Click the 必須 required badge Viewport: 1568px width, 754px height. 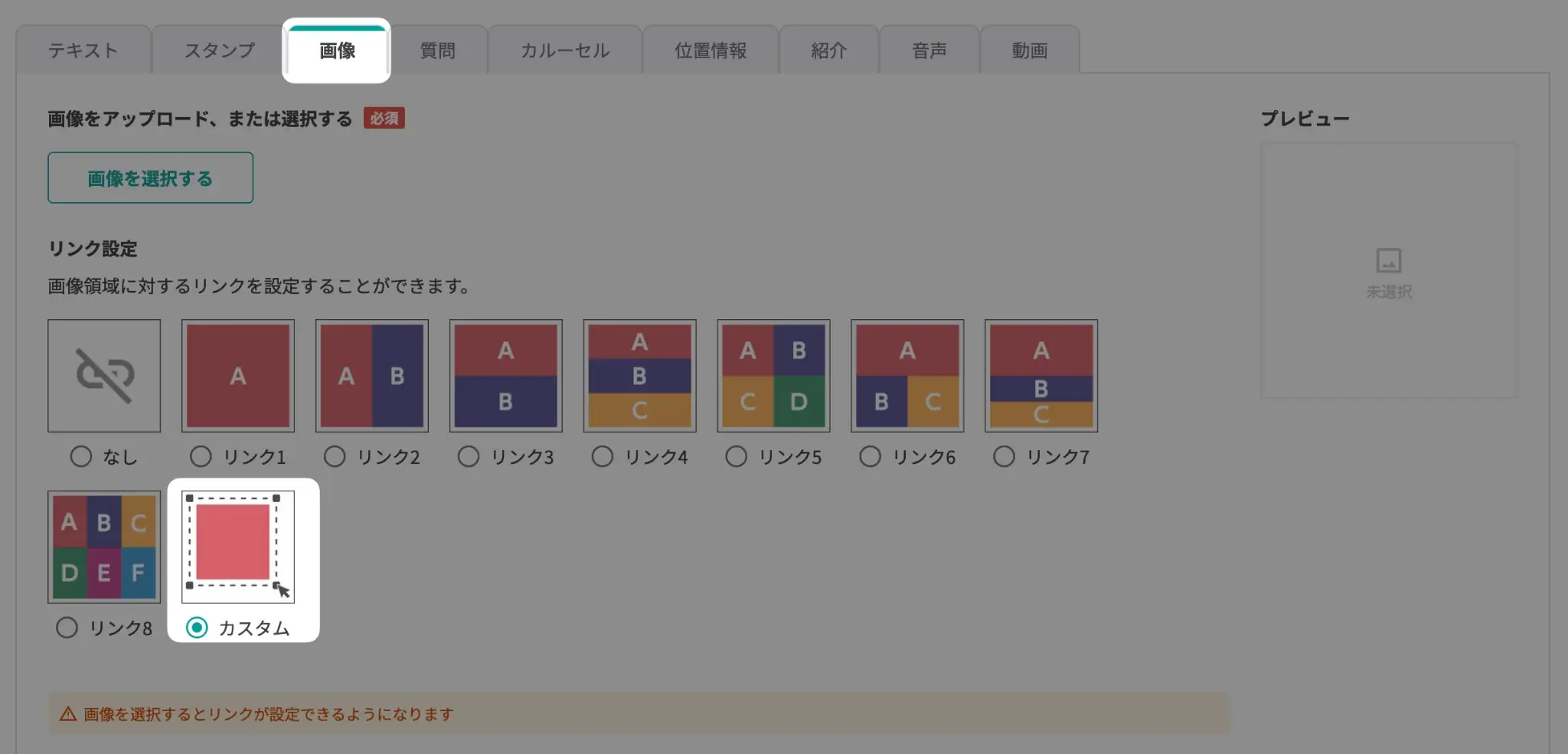384,119
